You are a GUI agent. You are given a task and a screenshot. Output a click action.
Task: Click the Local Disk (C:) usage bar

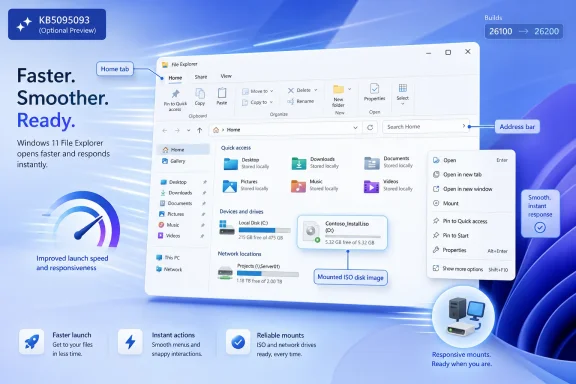(x=264, y=230)
